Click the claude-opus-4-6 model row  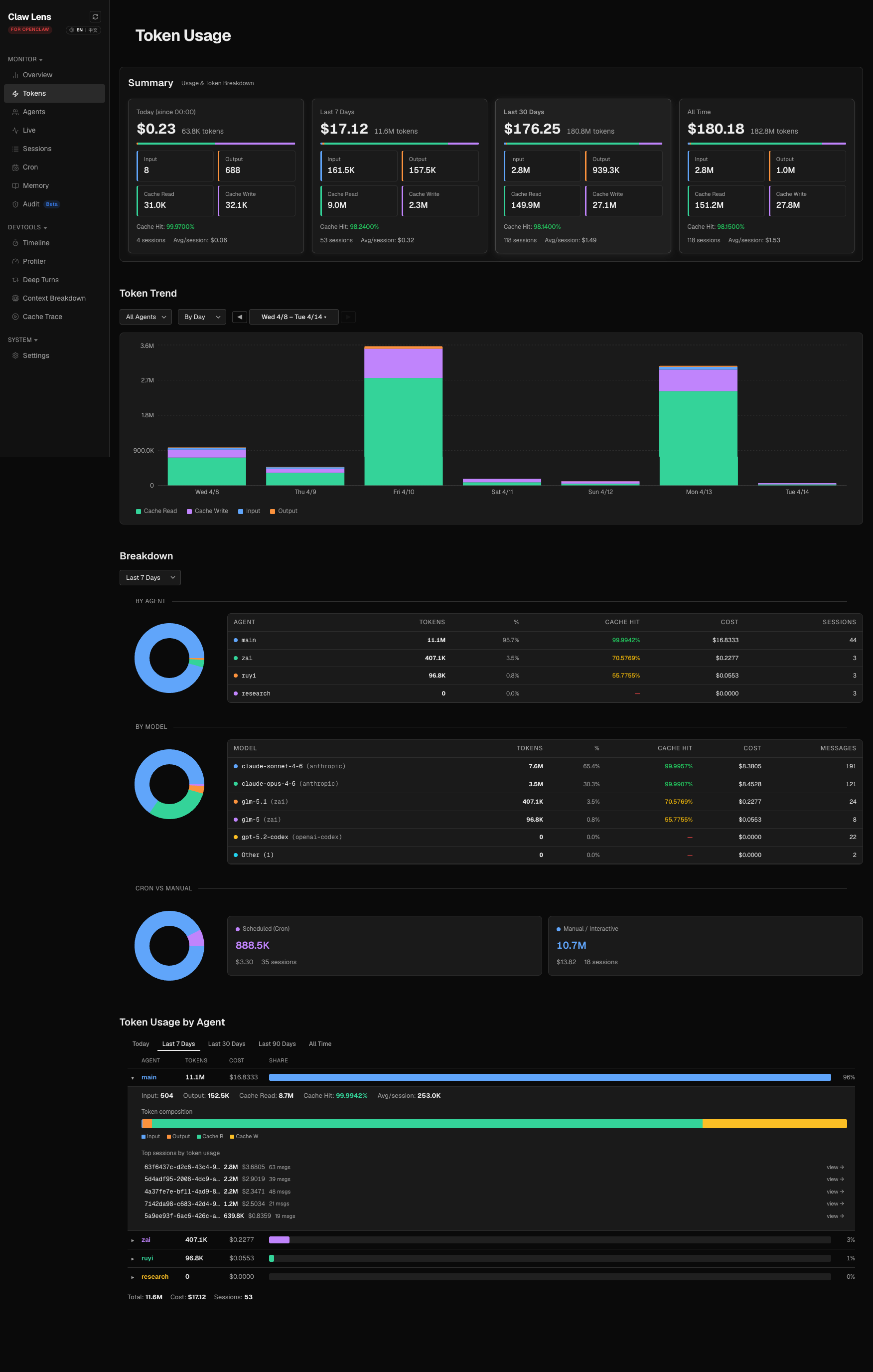[545, 784]
